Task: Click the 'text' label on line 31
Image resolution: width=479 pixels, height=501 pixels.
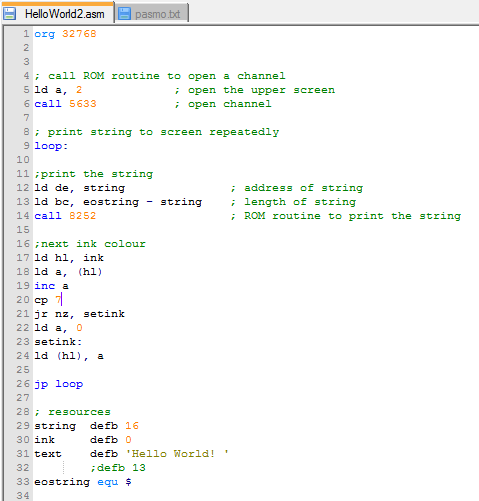Action: pos(48,454)
